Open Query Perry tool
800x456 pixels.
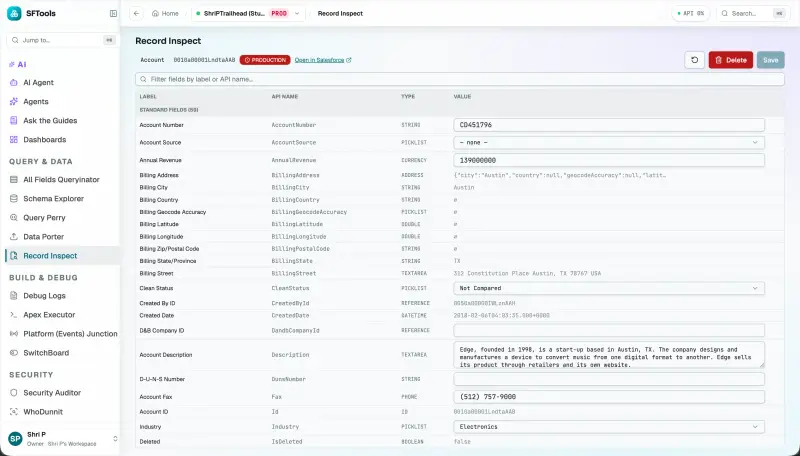click(x=44, y=217)
